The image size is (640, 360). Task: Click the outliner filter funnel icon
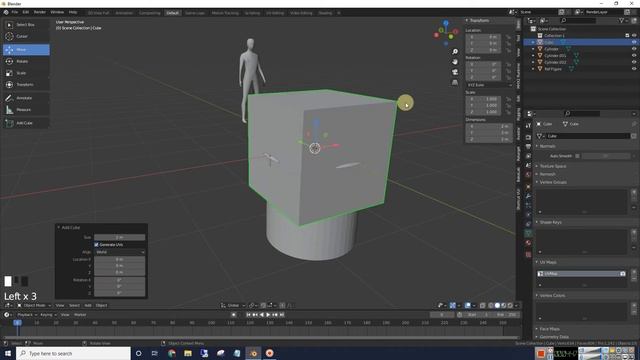coord(621,20)
